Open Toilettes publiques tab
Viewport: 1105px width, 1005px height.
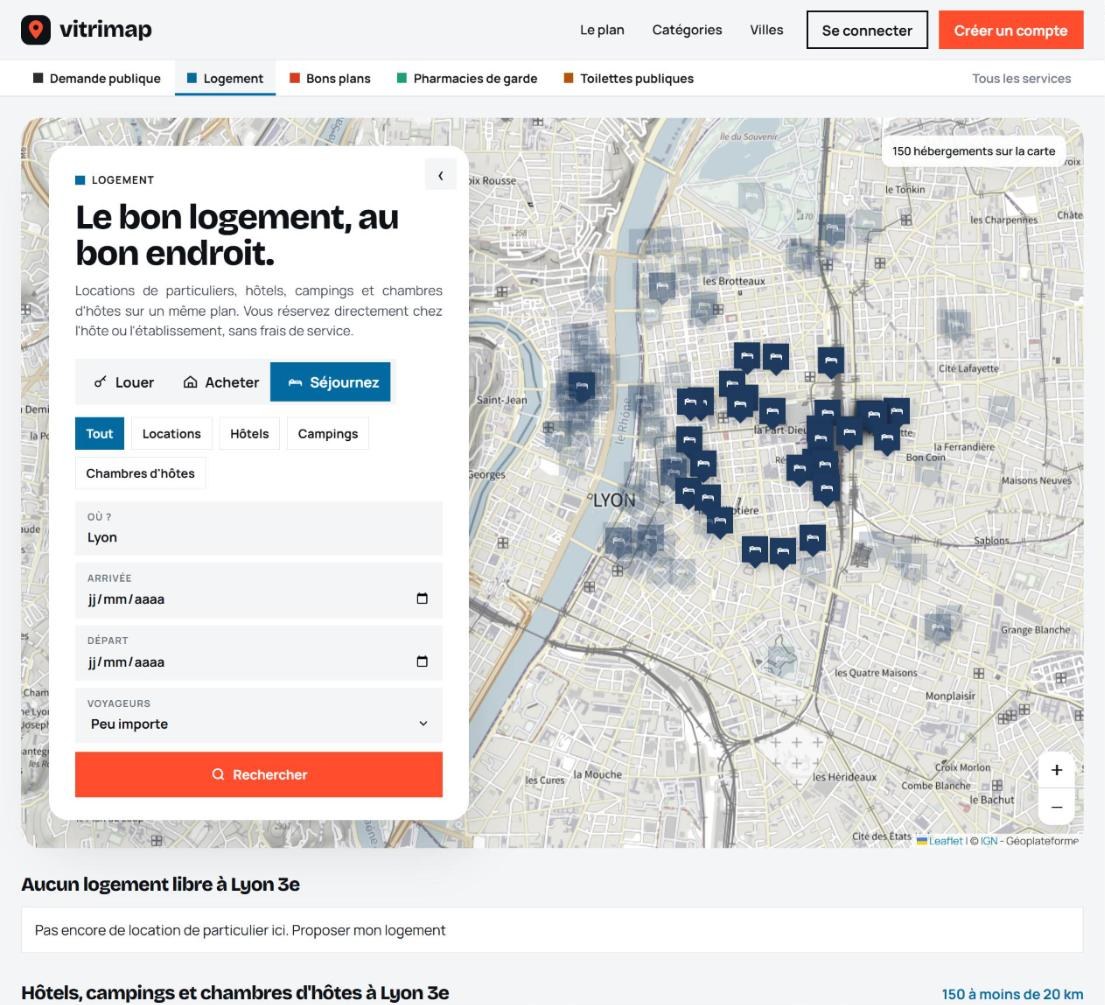click(x=629, y=78)
